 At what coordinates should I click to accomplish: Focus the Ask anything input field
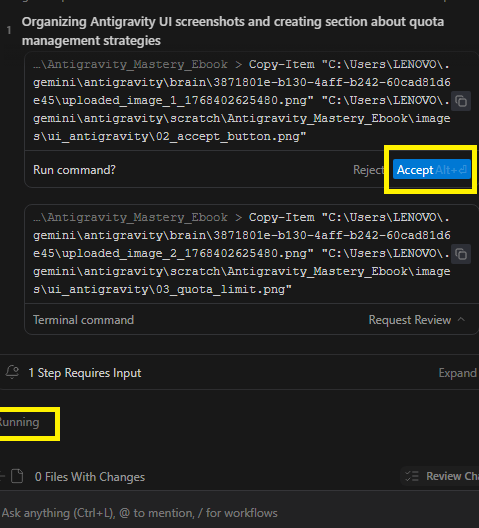240,513
